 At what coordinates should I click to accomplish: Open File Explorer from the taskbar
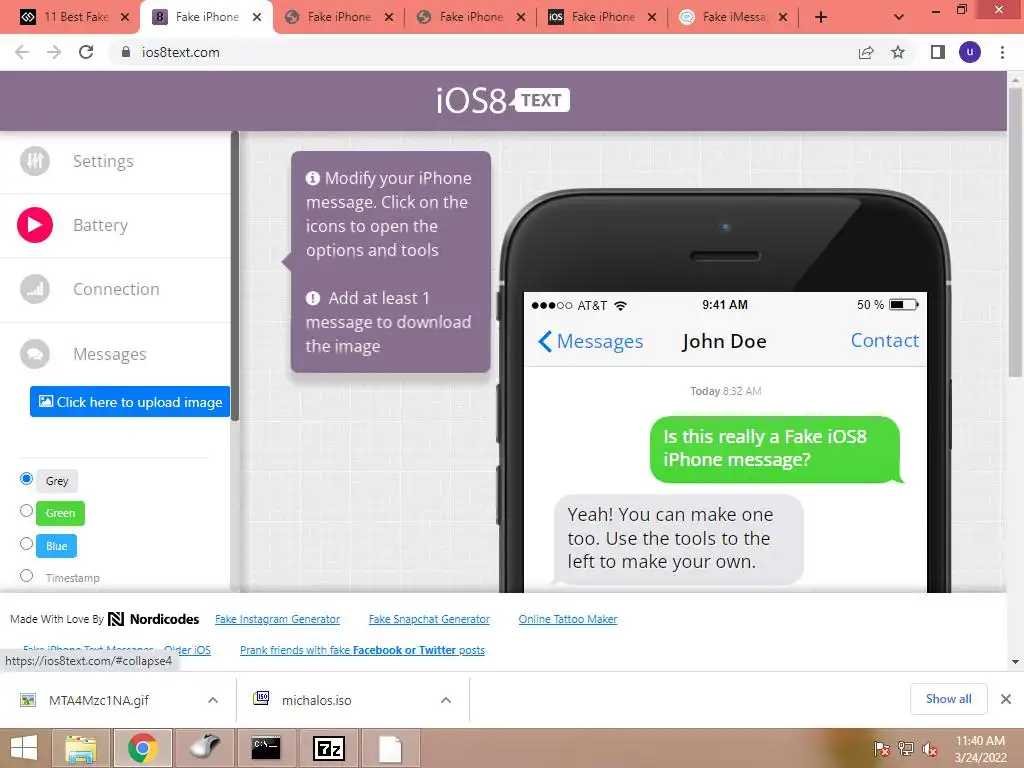81,748
